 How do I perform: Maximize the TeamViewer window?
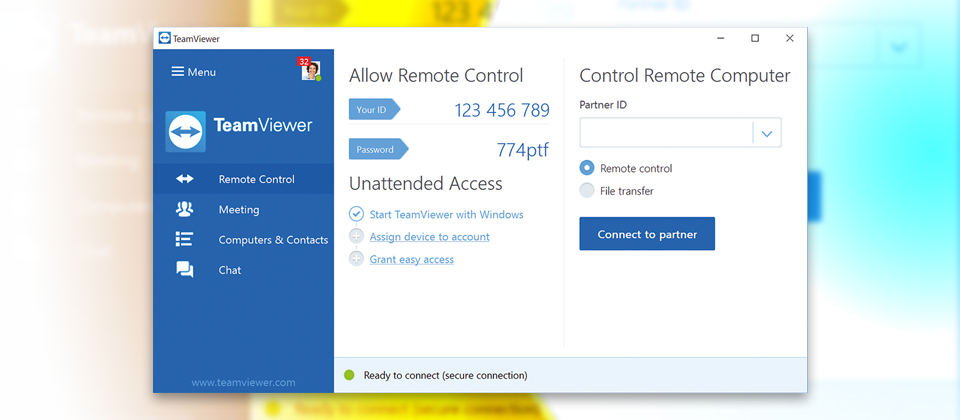pyautogui.click(x=755, y=38)
